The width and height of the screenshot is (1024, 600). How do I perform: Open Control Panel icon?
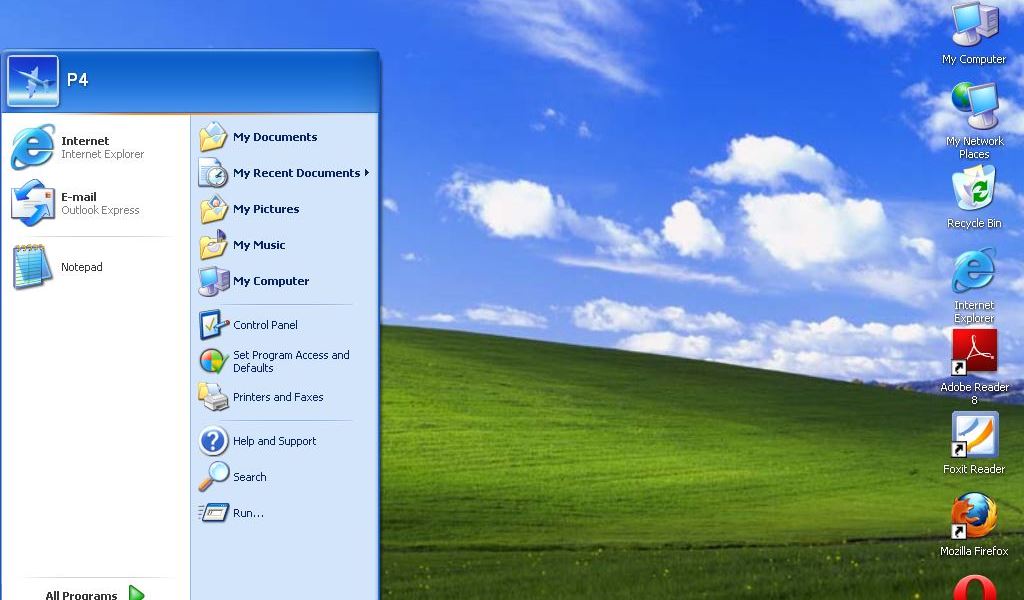[x=214, y=324]
